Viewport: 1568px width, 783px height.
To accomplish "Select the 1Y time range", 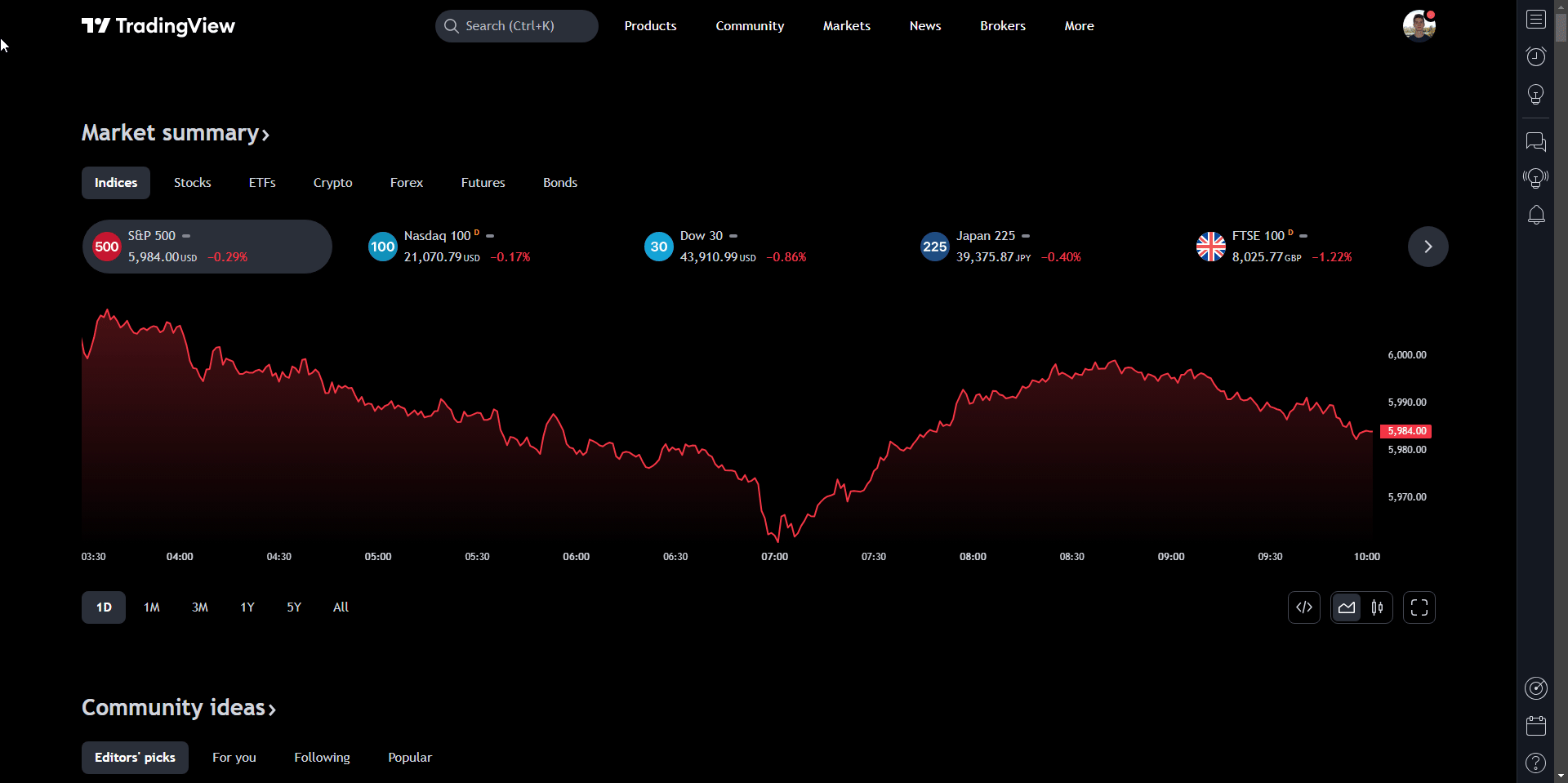I will coord(247,607).
